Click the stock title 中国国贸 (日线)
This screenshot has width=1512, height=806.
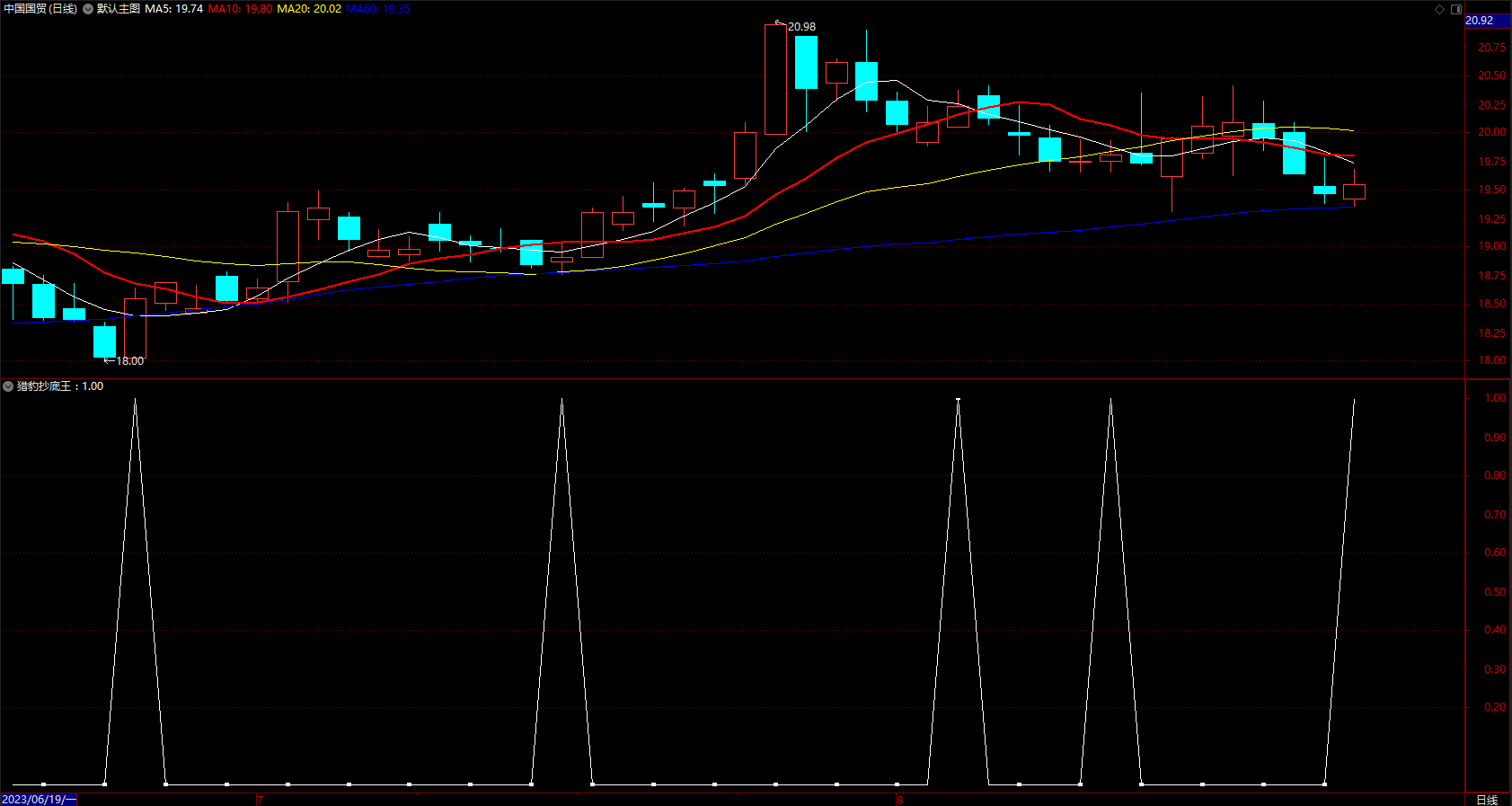point(40,9)
